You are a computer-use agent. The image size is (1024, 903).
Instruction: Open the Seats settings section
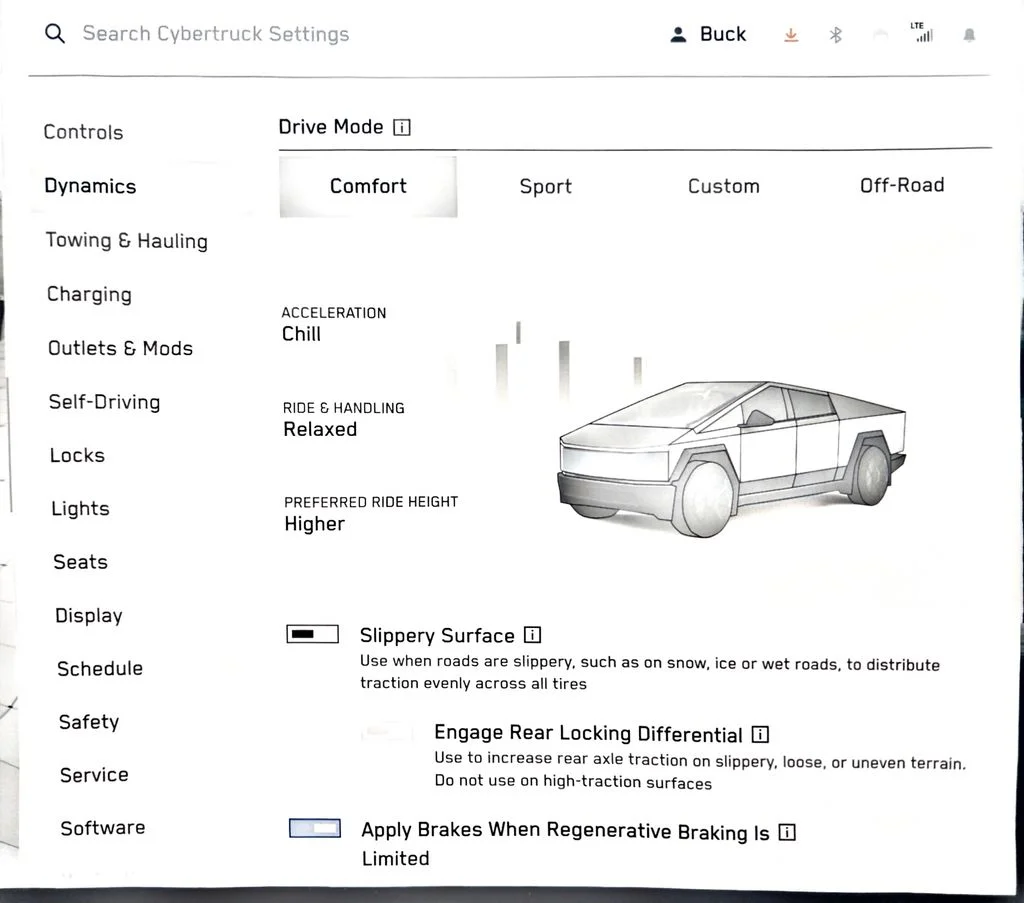click(80, 562)
